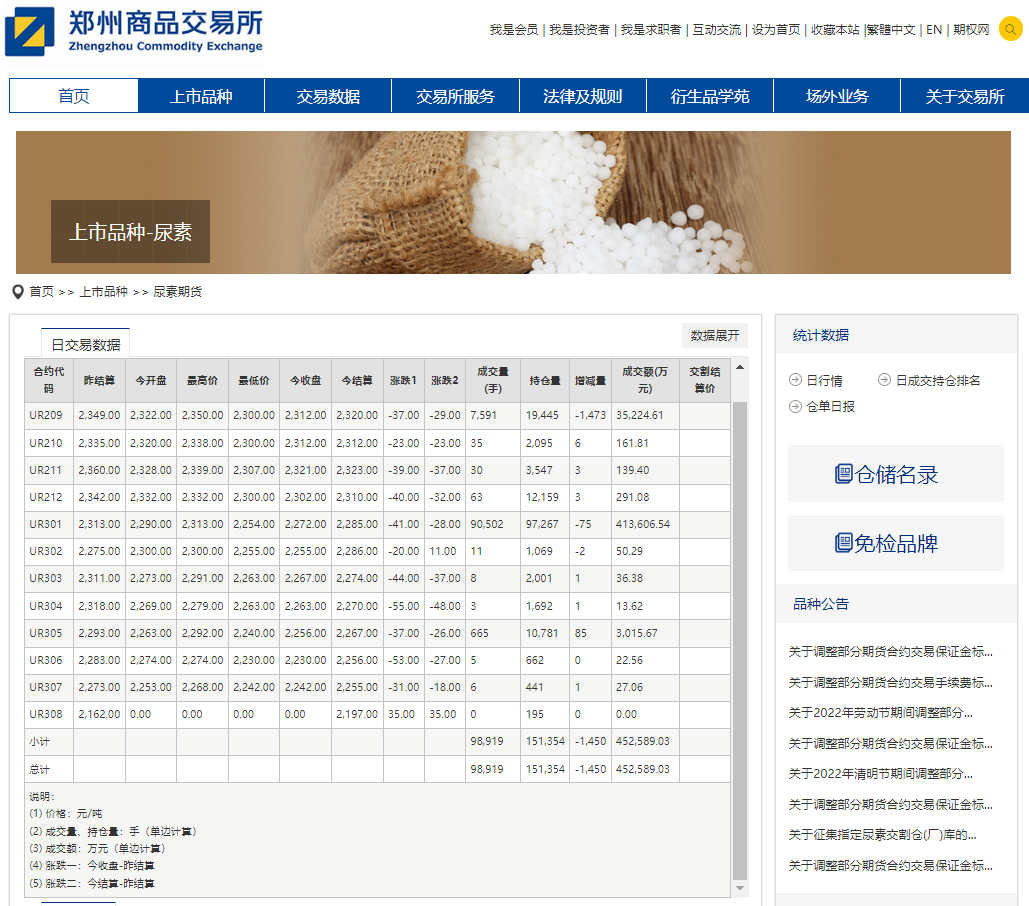Open the 法律及规则 navigation menu

point(582,96)
